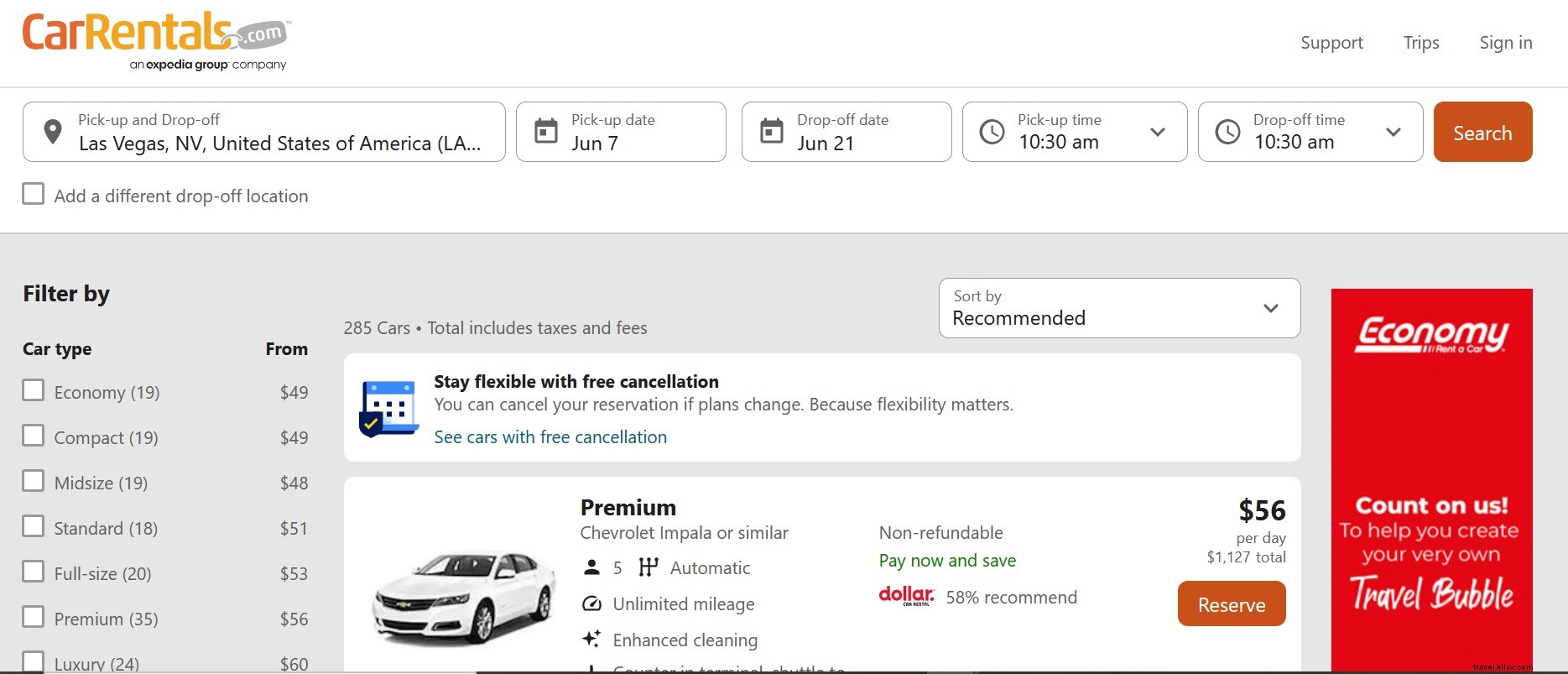Click the pick-up time clock icon

pyautogui.click(x=992, y=132)
